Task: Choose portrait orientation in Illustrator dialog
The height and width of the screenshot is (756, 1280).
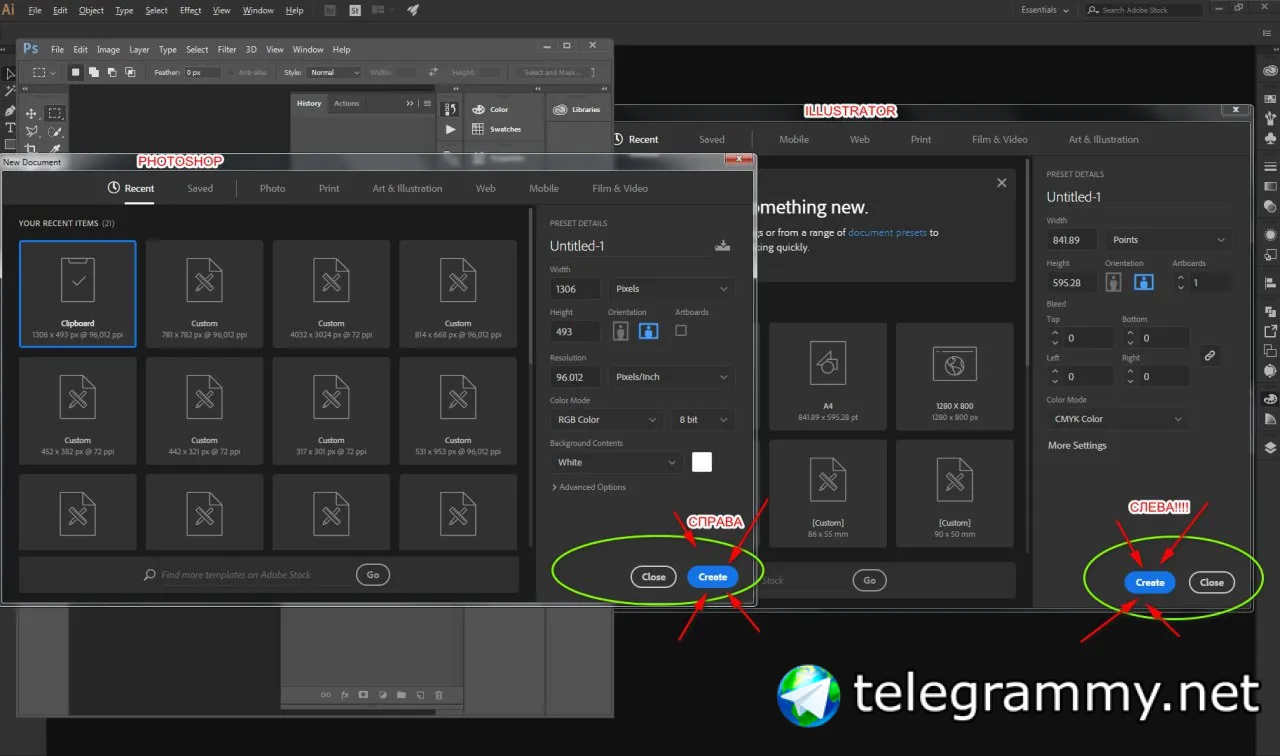Action: (1114, 282)
